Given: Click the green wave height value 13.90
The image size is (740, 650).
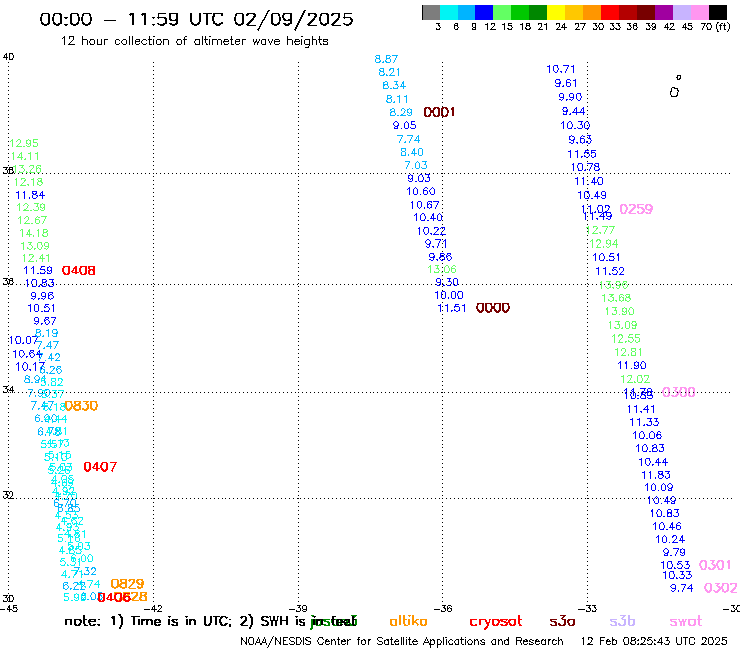Looking at the screenshot, I should tap(620, 311).
